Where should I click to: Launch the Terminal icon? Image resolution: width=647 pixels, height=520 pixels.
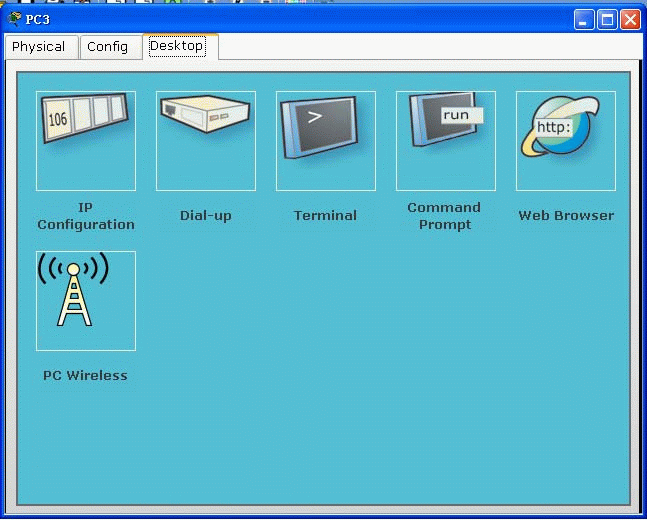326,141
